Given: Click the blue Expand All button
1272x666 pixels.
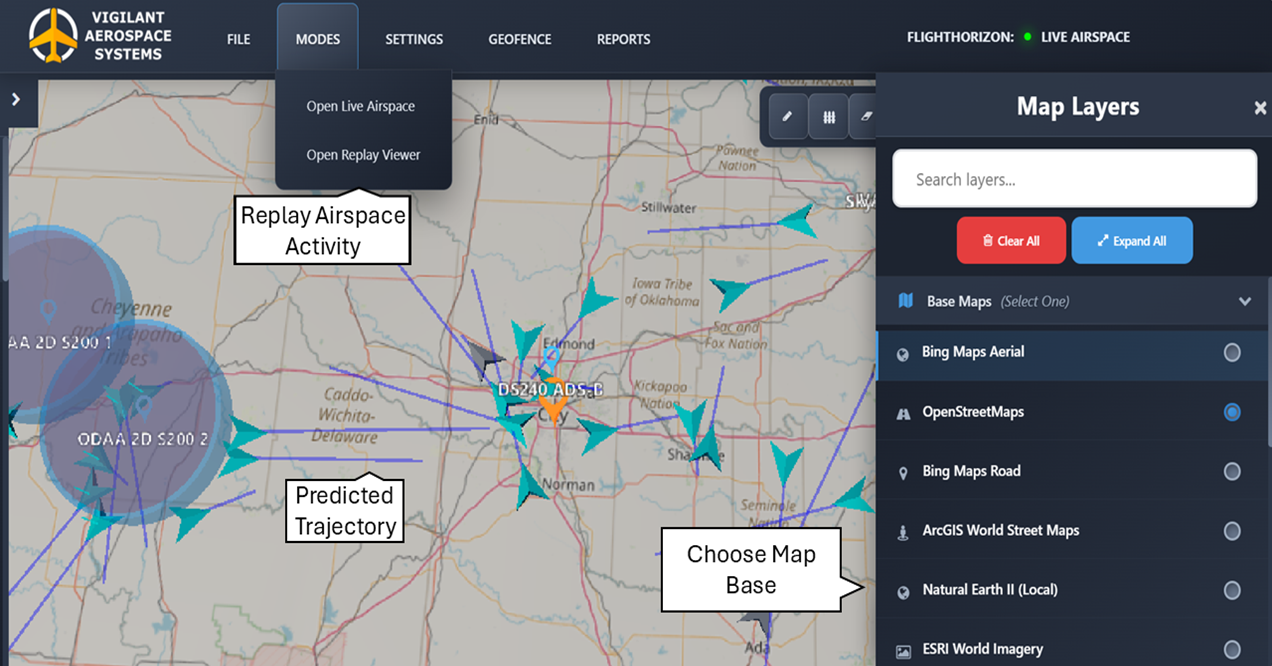Looking at the screenshot, I should point(1131,241).
